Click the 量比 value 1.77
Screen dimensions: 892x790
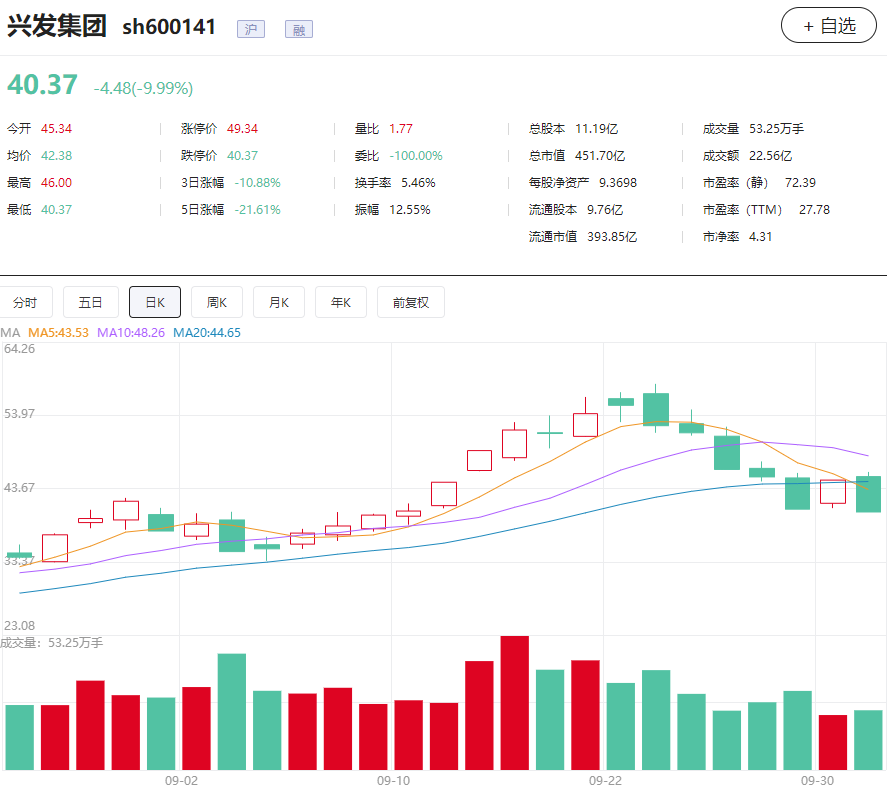(401, 129)
